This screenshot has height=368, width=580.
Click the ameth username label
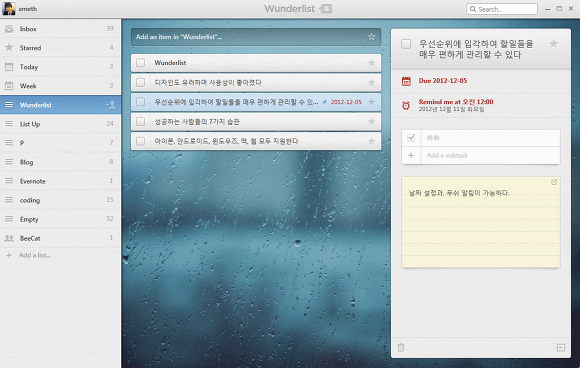[28, 9]
